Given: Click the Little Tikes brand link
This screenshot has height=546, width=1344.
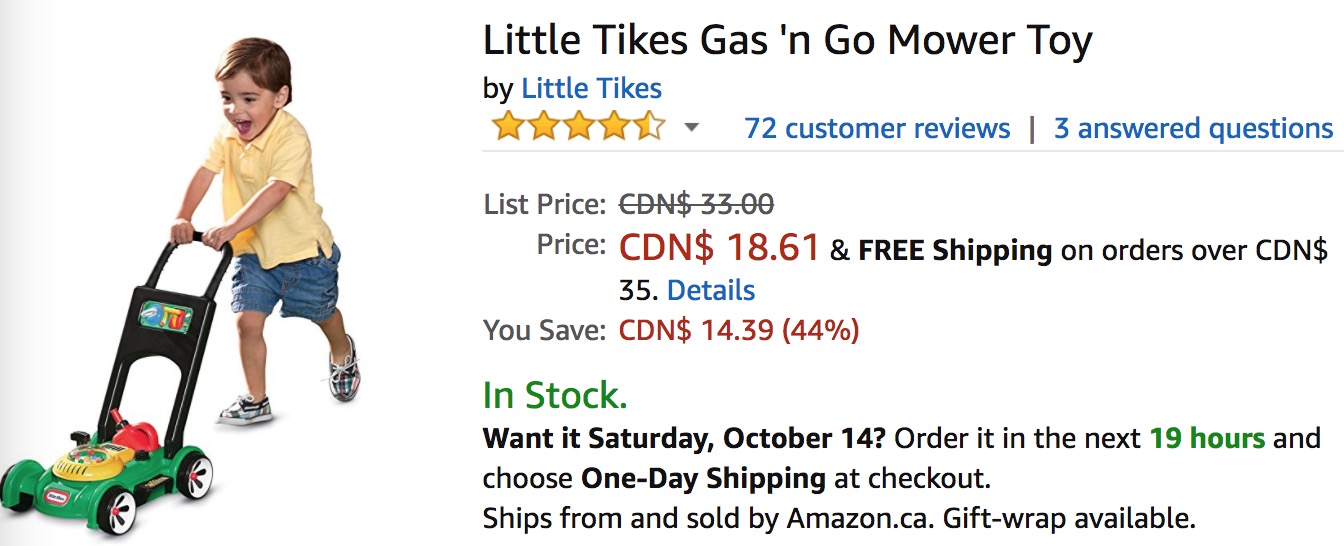Looking at the screenshot, I should [x=591, y=88].
